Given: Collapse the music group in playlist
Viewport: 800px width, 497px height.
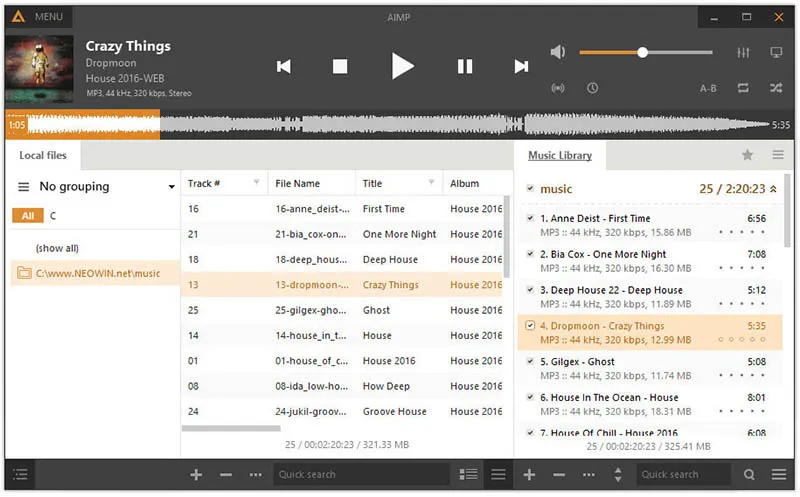Looking at the screenshot, I should tap(773, 189).
